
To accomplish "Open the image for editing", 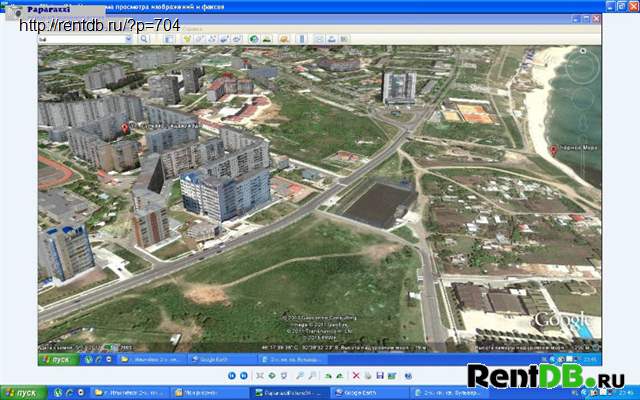I will pyautogui.click(x=392, y=376).
